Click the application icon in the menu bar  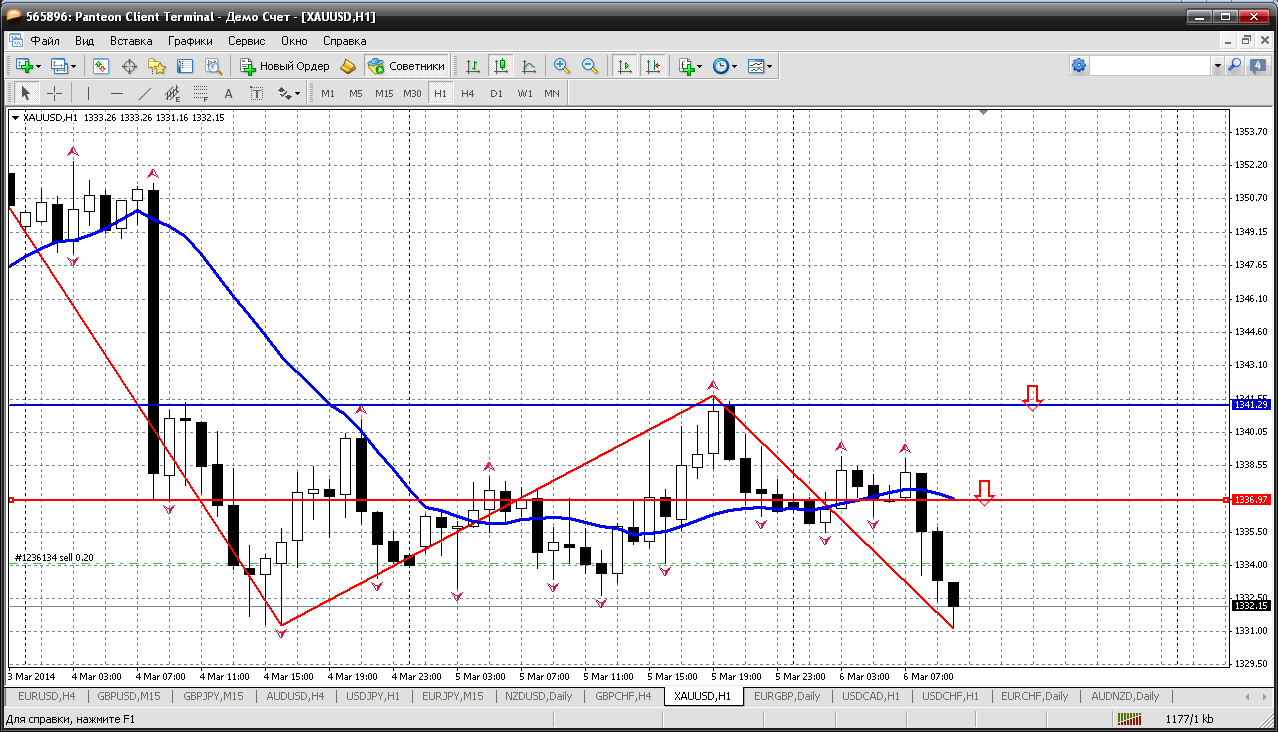(x=17, y=41)
